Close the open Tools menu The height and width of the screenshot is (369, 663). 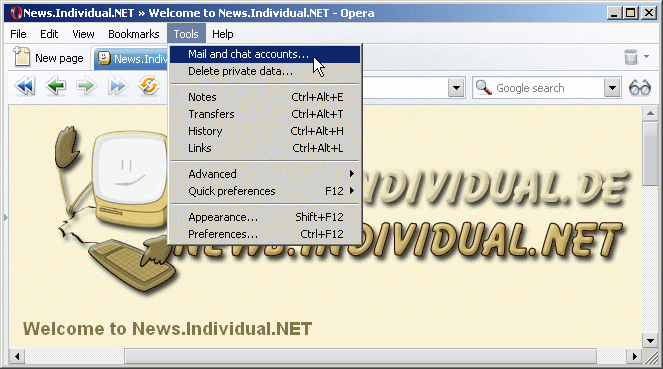point(186,34)
